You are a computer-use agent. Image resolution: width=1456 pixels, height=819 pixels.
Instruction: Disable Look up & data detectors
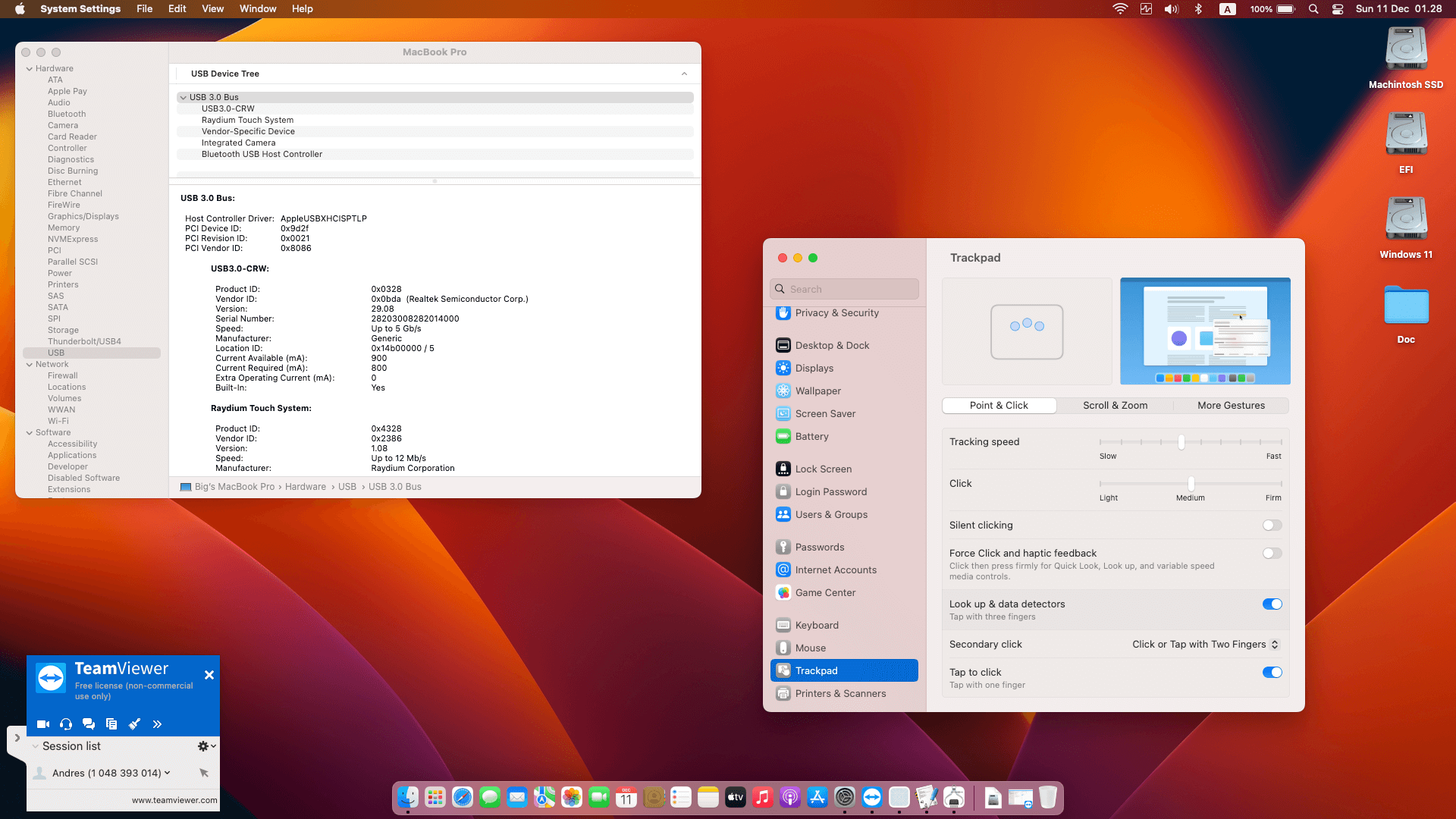[x=1272, y=604]
